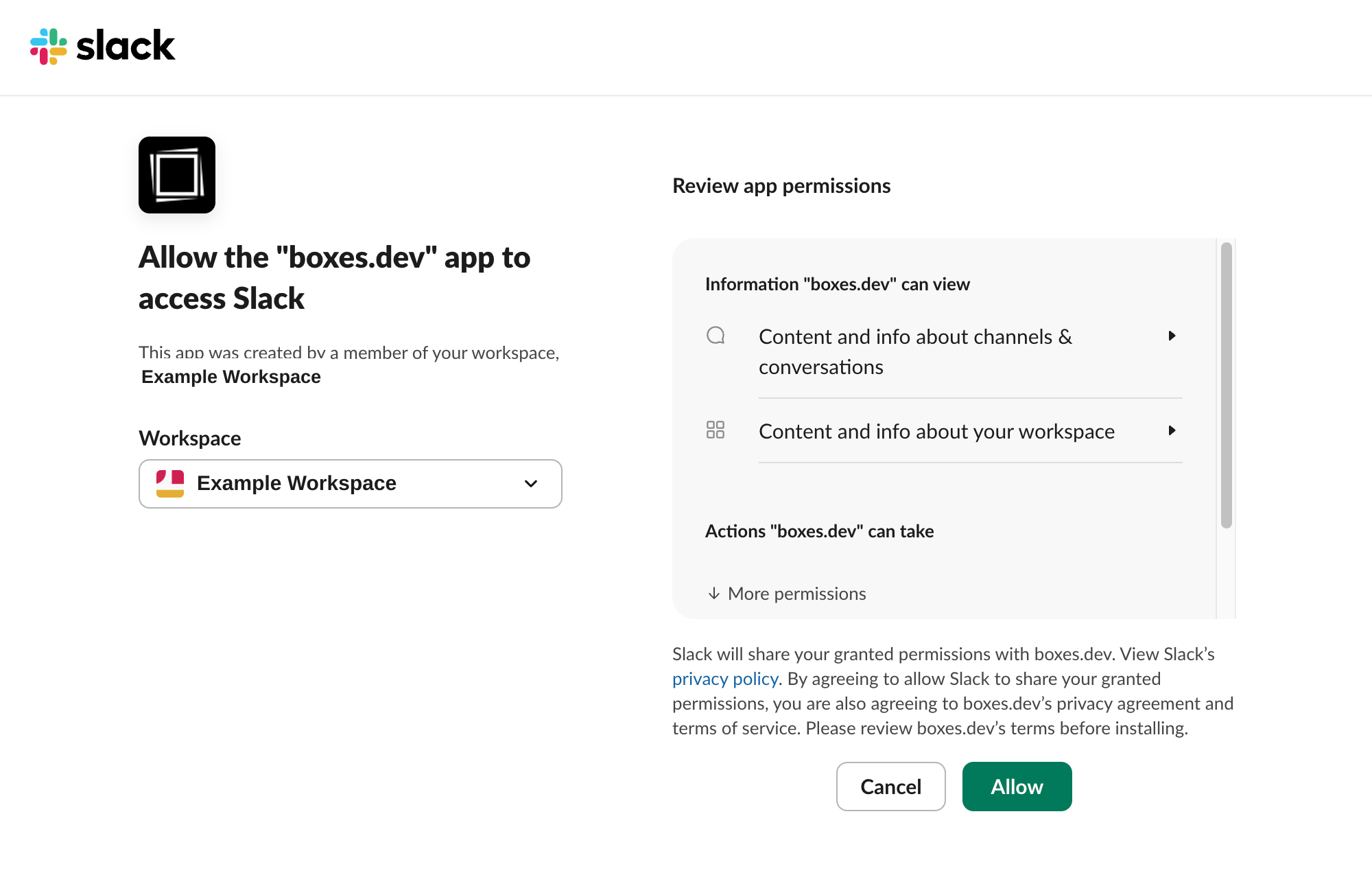Click the Example Workspace avatar icon
Screen dimensions: 1372x873
(x=170, y=484)
